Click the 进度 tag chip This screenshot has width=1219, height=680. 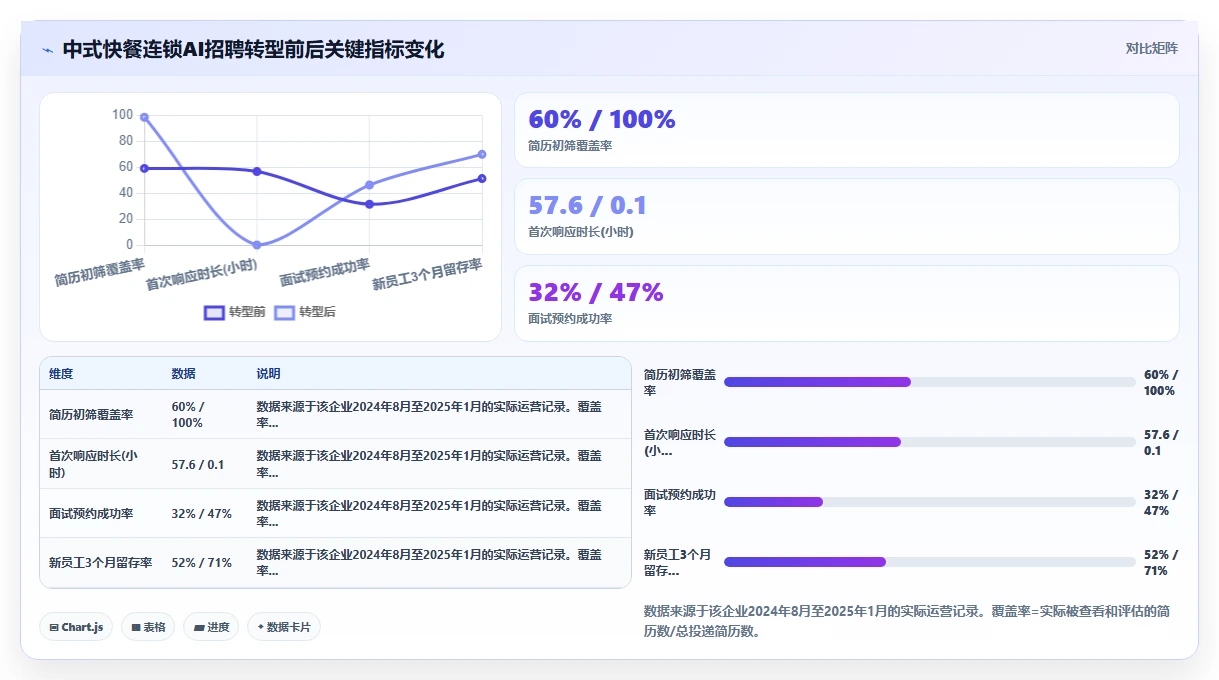click(211, 627)
